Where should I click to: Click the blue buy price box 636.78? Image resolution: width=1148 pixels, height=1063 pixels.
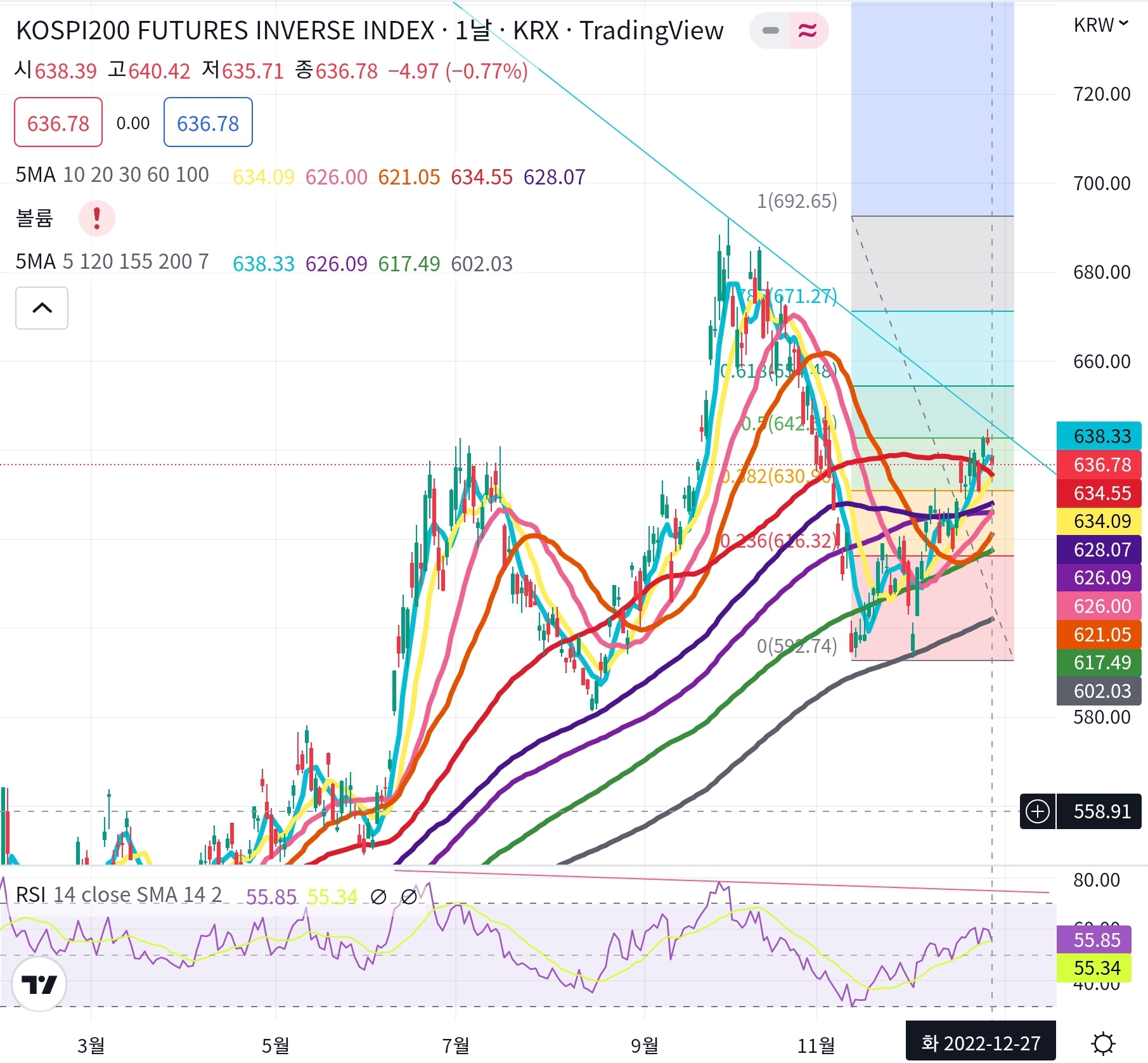pyautogui.click(x=208, y=122)
